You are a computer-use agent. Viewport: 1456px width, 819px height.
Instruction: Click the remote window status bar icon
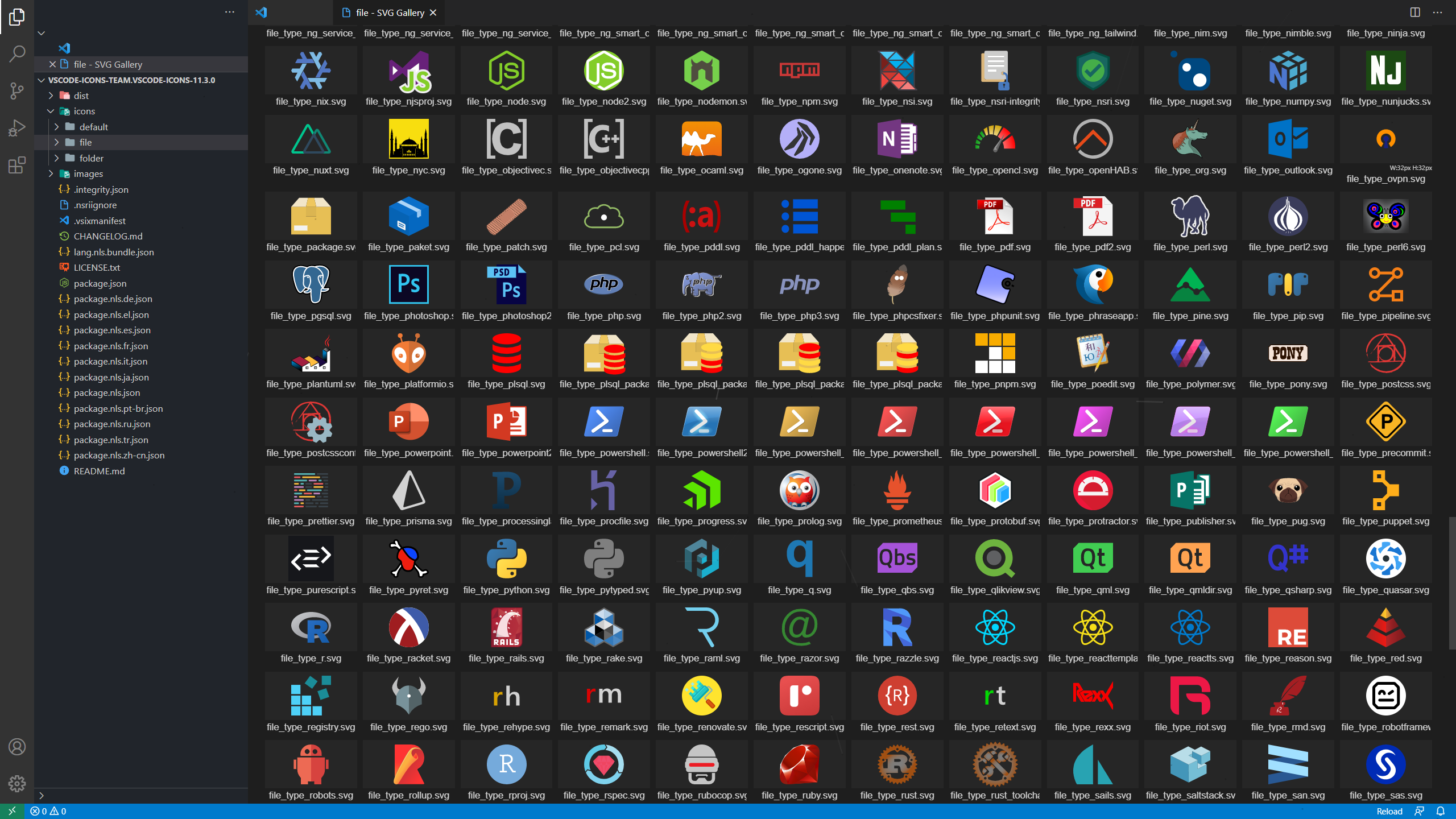point(12,811)
